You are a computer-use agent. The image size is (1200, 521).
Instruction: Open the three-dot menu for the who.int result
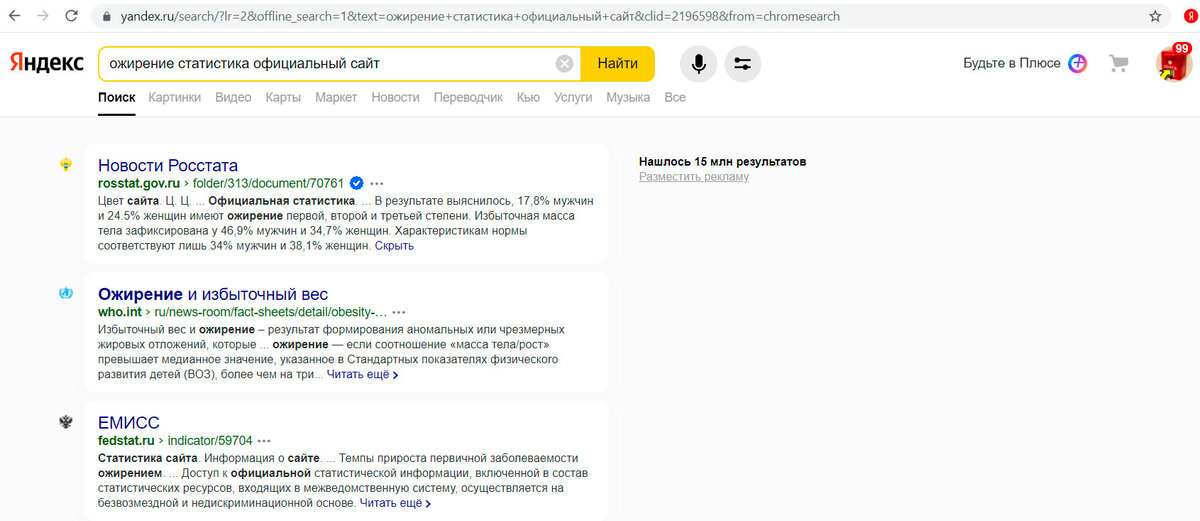(399, 312)
